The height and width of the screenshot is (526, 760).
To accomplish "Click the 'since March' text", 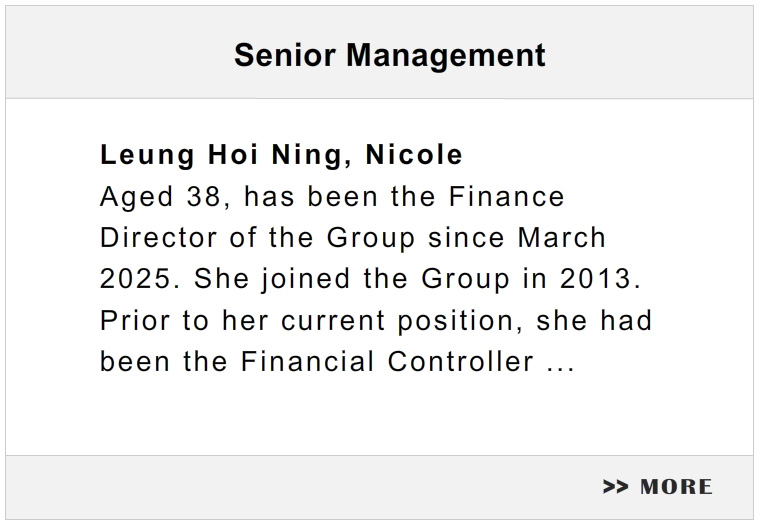I will pos(517,238).
